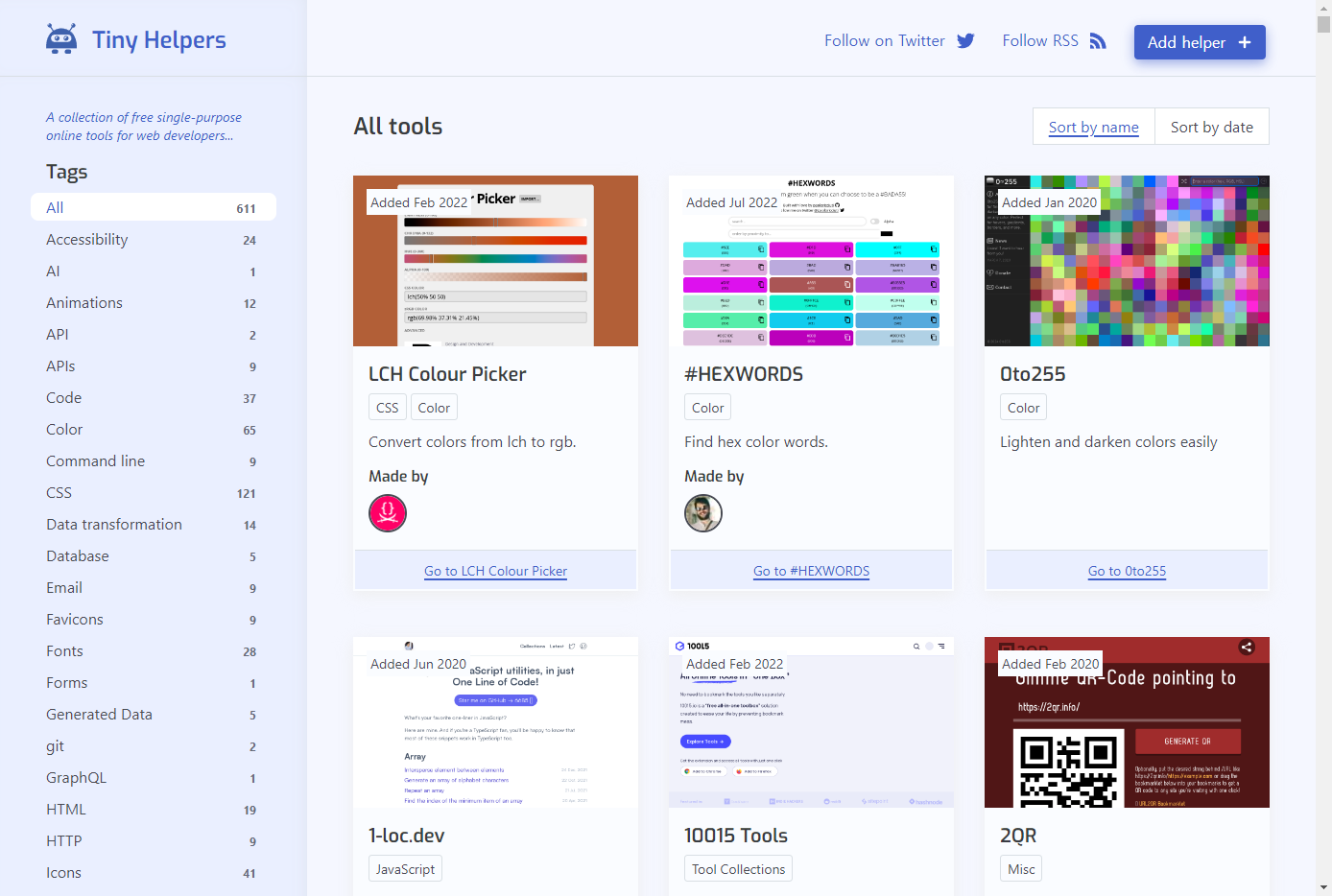Filter by the GraphQL tag
This screenshot has width=1332, height=896.
click(154, 777)
